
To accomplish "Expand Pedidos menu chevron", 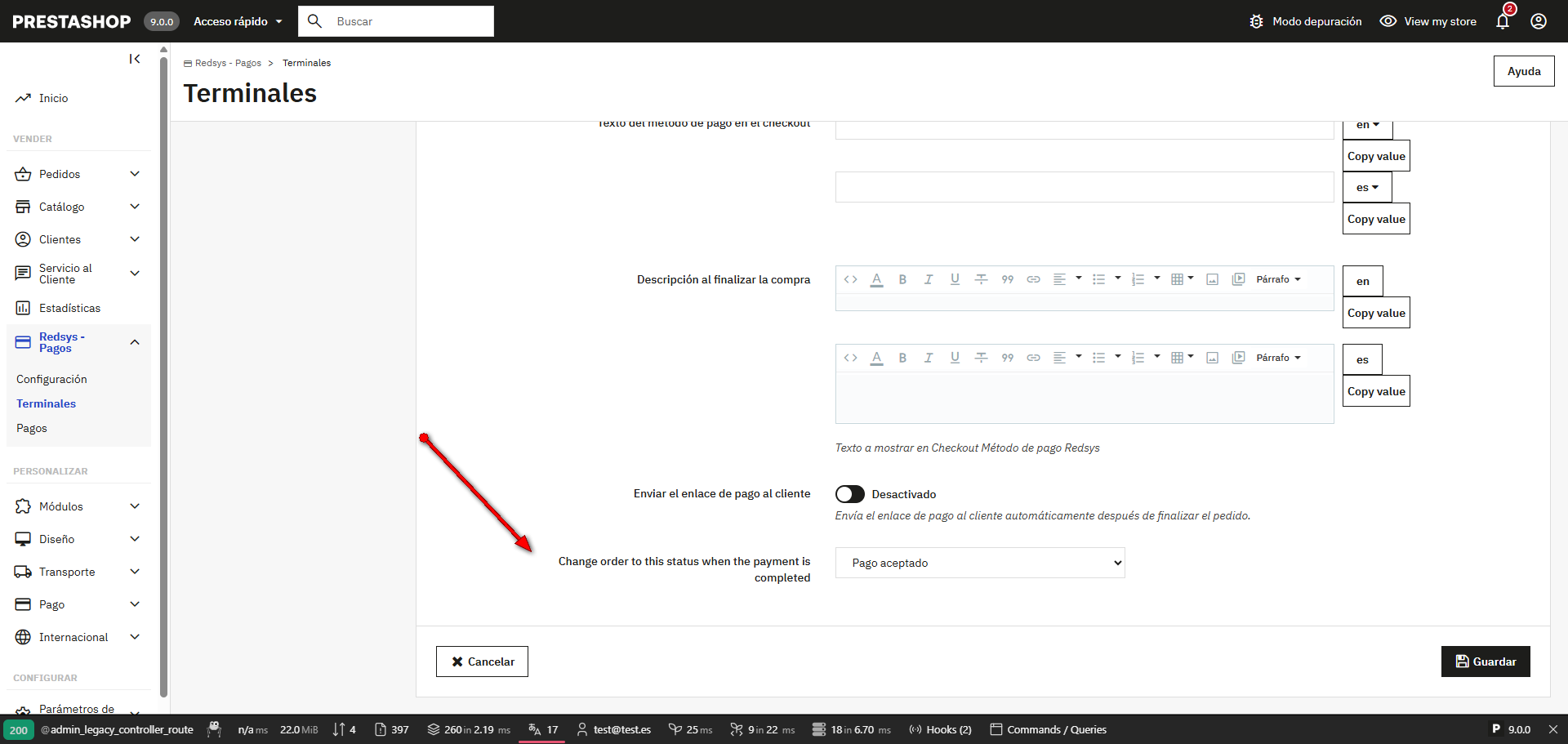I will pyautogui.click(x=135, y=174).
